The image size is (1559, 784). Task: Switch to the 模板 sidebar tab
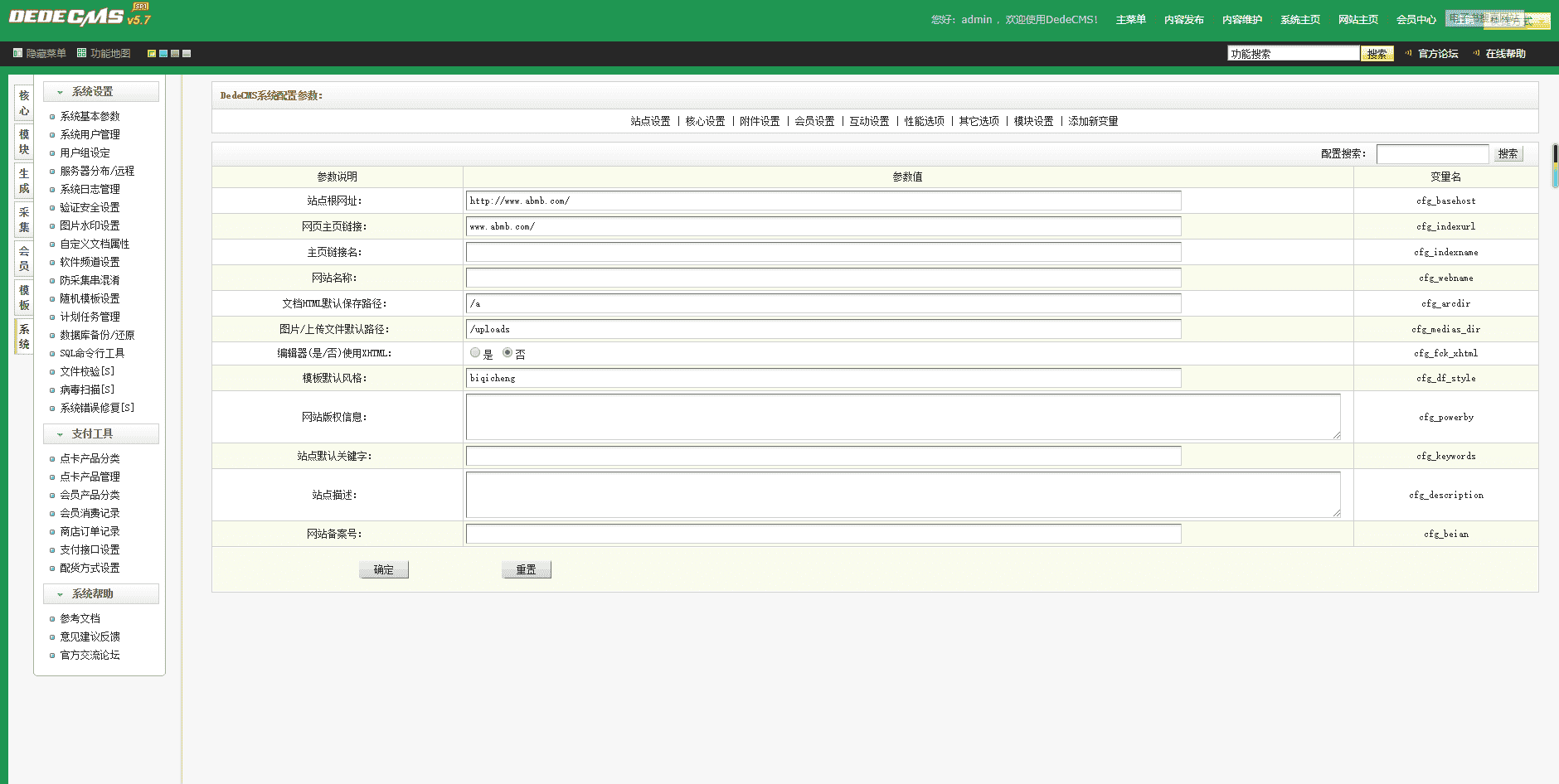coord(24,298)
